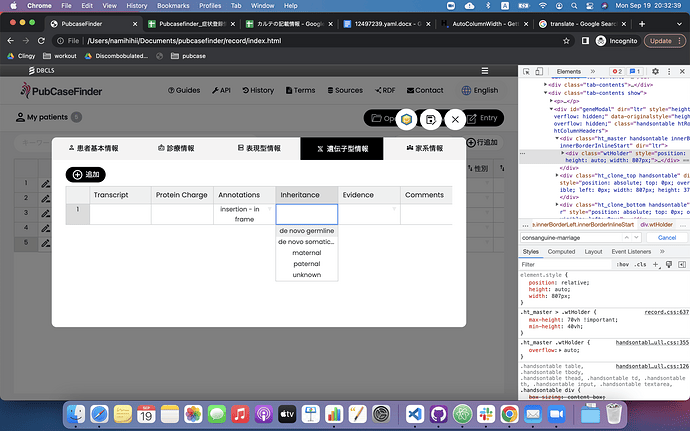Screen dimensions: 690x431
Task: Click the Comments cell in row 1
Action: tap(426, 214)
